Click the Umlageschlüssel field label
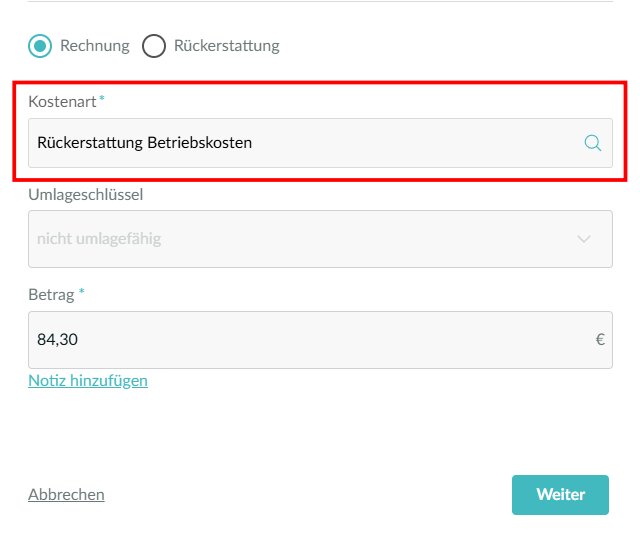 tap(86, 194)
